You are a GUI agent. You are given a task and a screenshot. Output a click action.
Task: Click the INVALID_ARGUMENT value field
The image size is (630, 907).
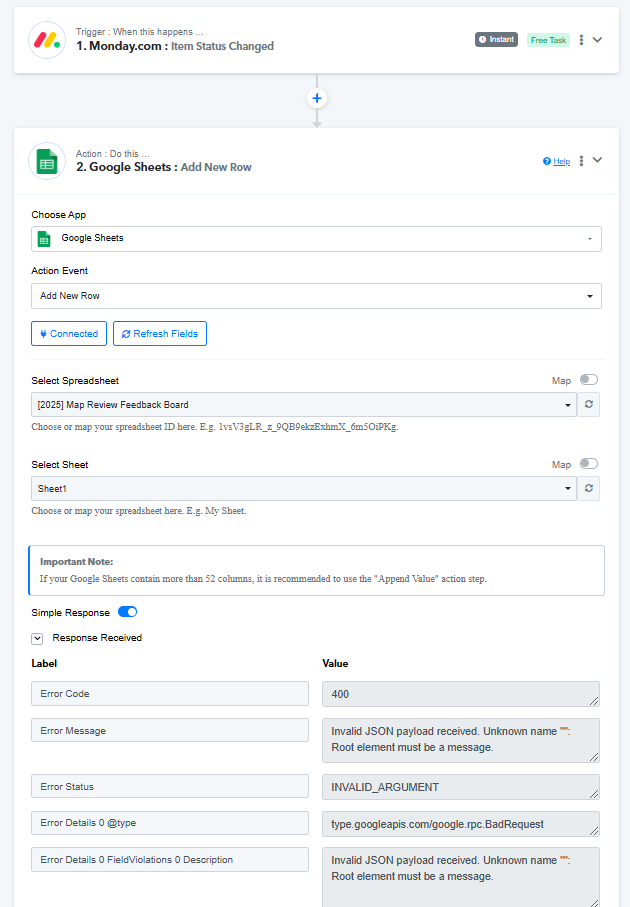(461, 787)
